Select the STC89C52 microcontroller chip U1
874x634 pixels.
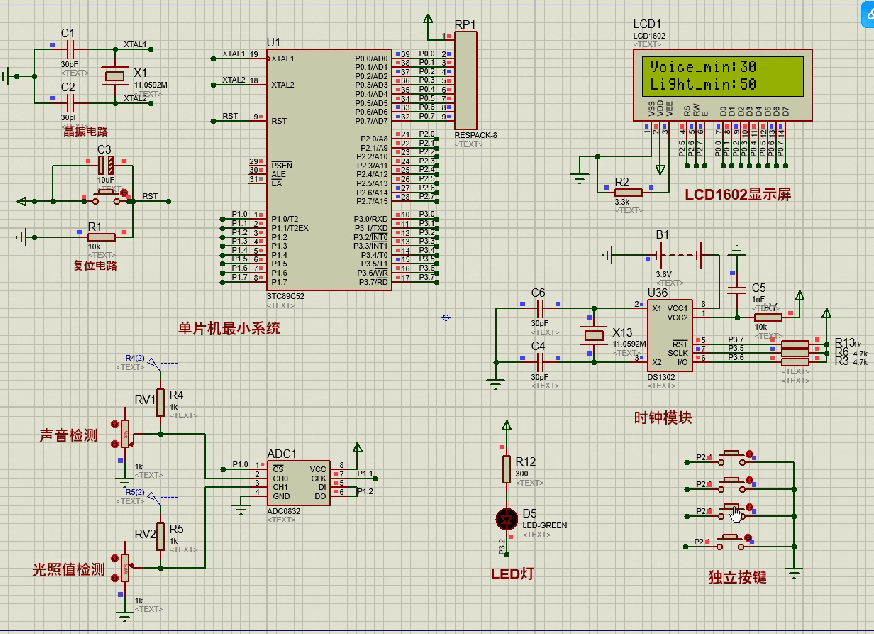330,170
